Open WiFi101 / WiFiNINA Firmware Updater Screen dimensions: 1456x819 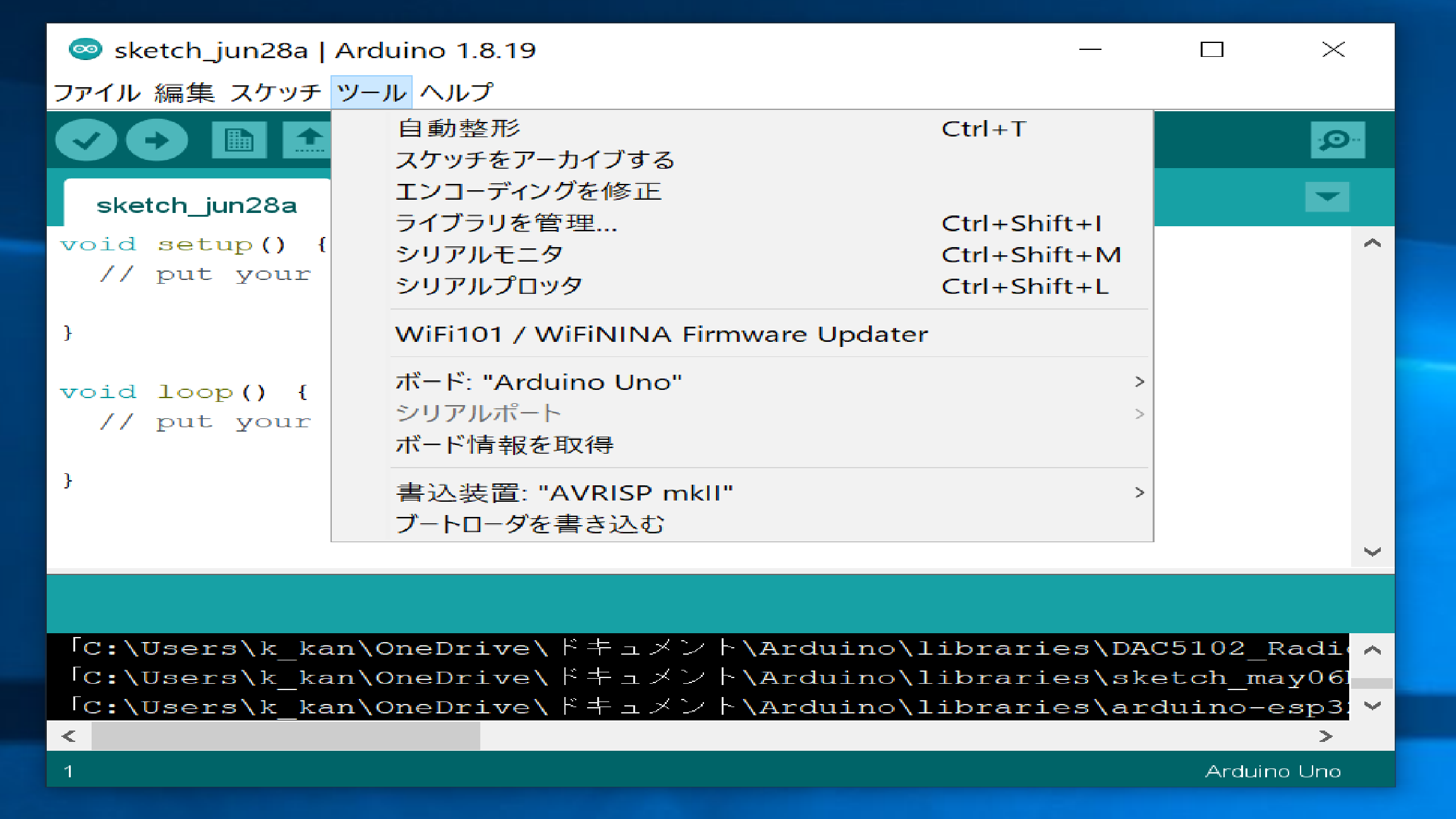(742, 334)
